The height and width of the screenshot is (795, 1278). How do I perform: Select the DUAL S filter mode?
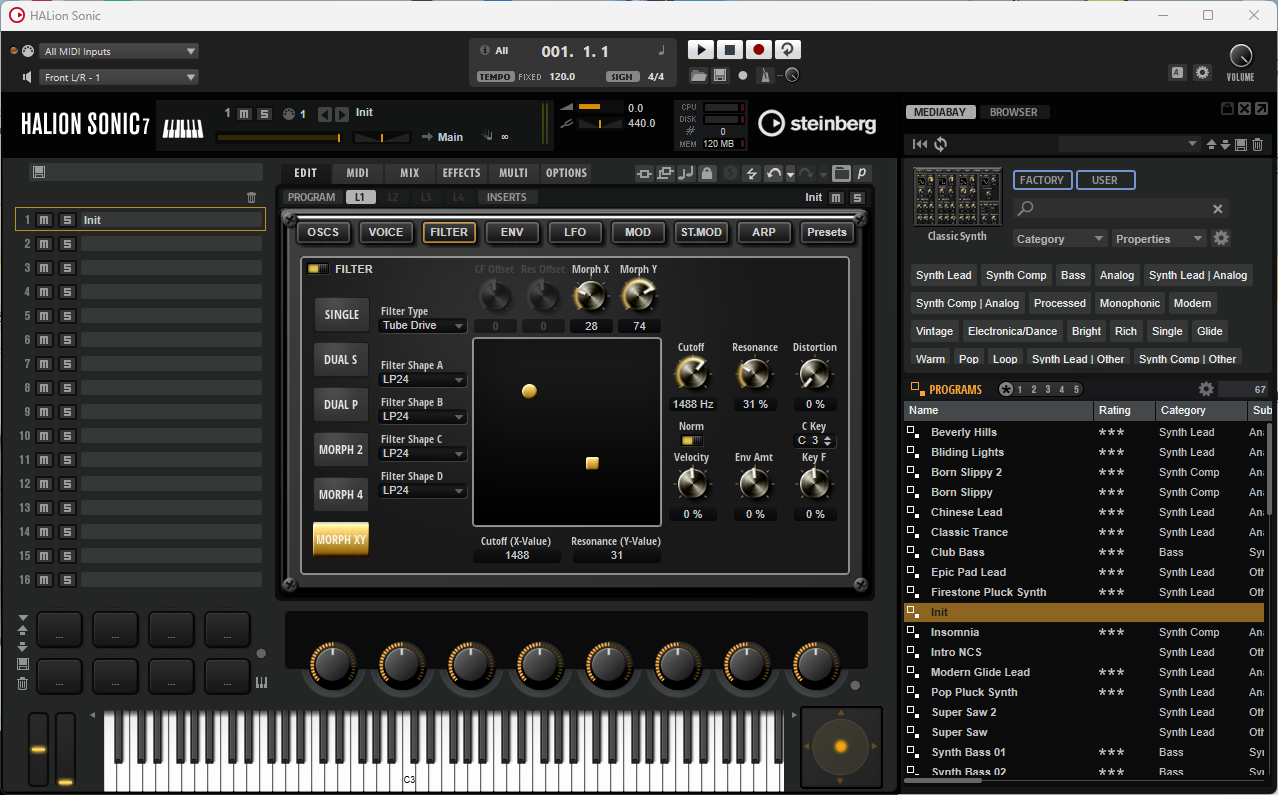[341, 359]
